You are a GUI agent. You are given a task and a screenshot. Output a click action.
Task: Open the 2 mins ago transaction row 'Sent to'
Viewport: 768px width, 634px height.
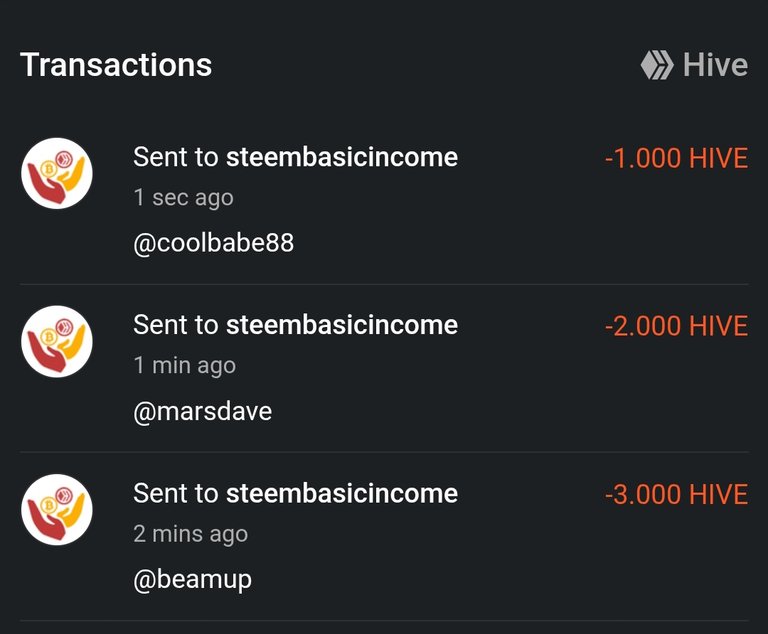tap(384, 536)
